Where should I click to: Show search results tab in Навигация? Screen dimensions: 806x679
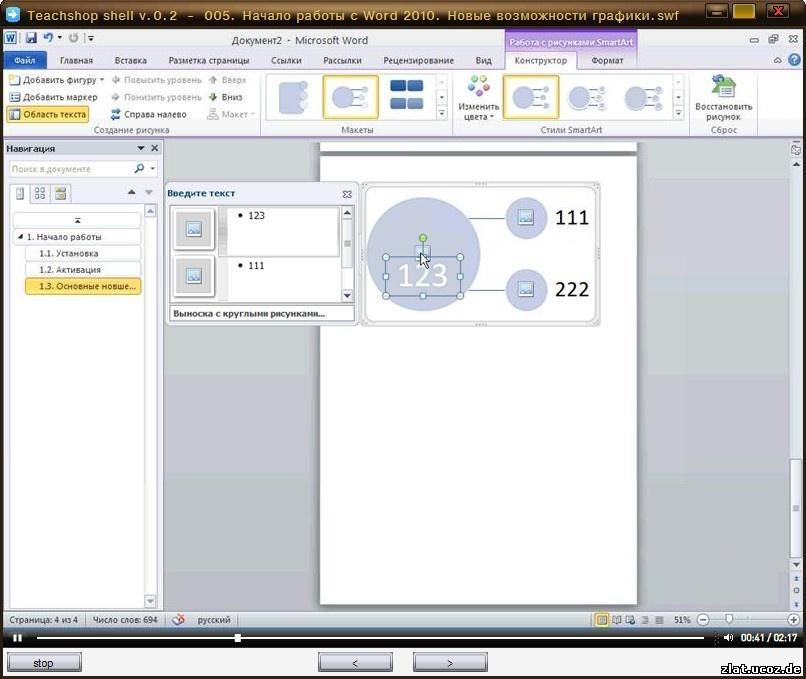click(x=61, y=193)
